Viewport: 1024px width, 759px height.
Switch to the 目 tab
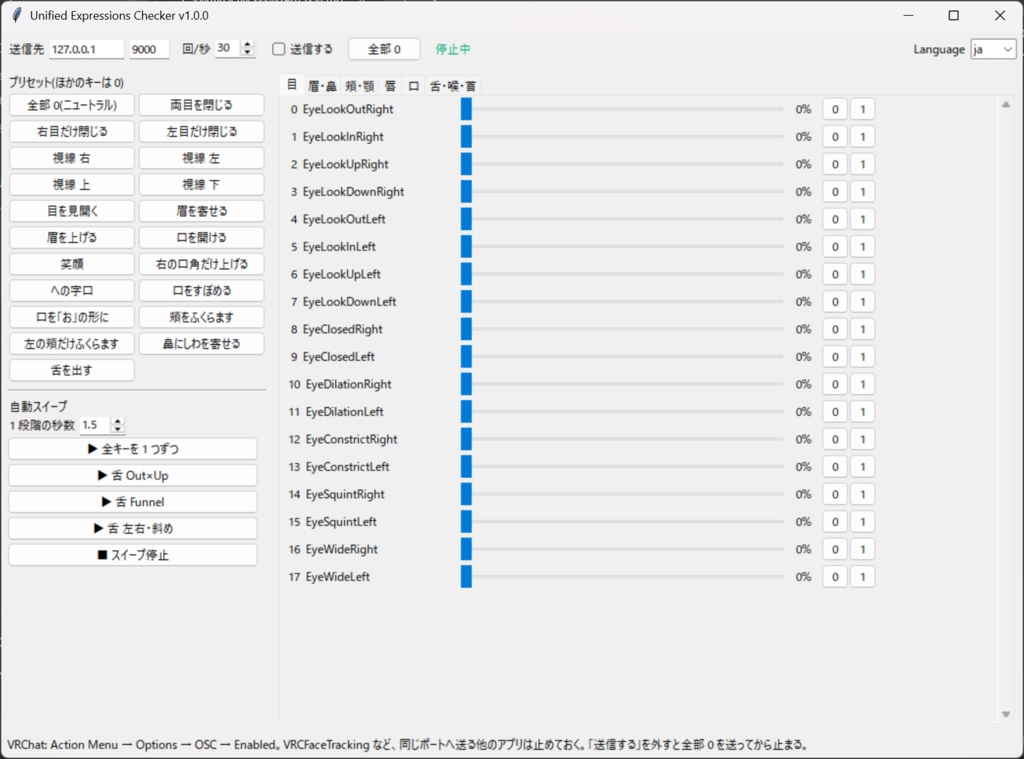[x=291, y=85]
